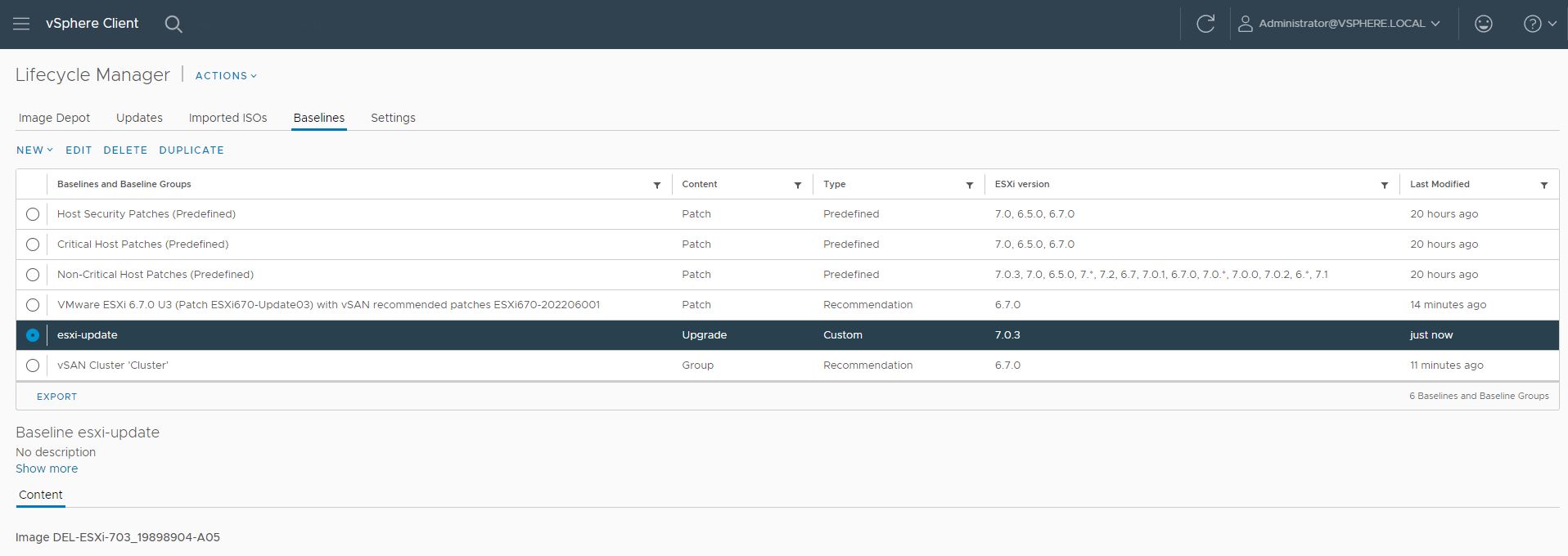Screen dimensions: 1568x556
Task: Filter the Last Modified column
Action: click(x=1544, y=186)
